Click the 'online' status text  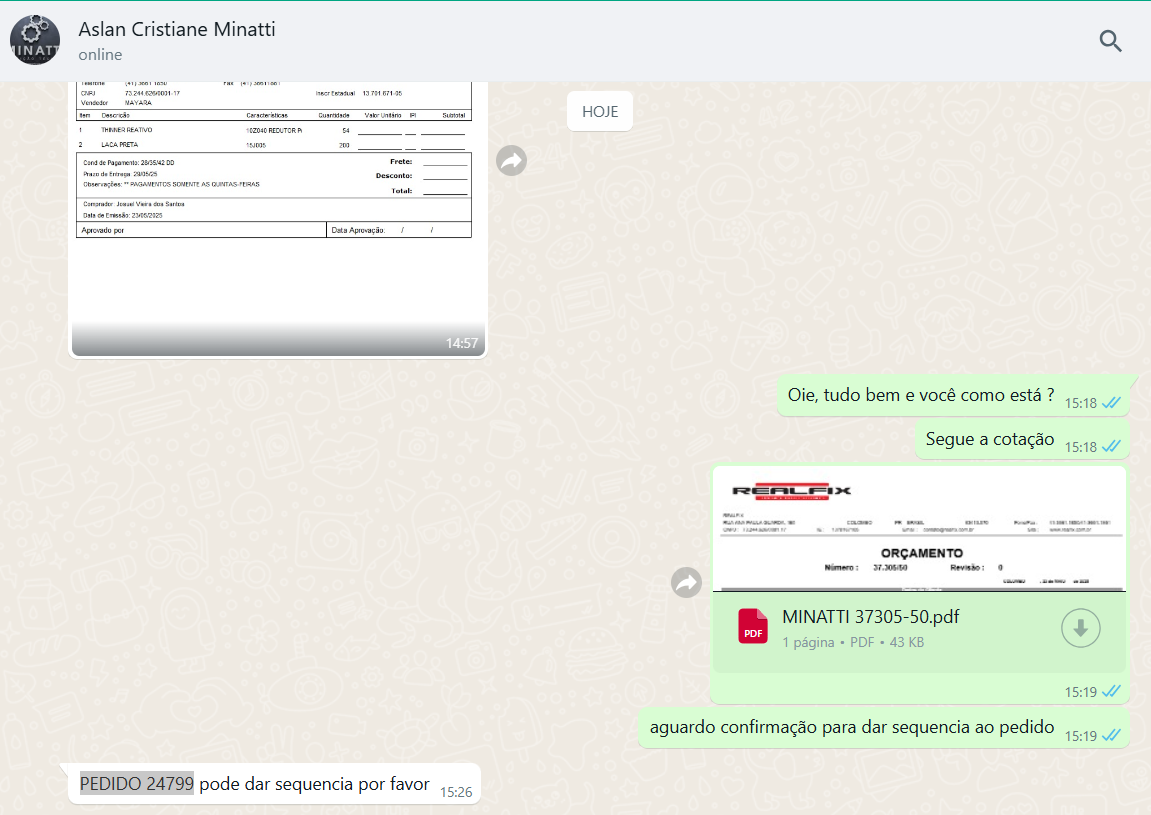point(100,55)
